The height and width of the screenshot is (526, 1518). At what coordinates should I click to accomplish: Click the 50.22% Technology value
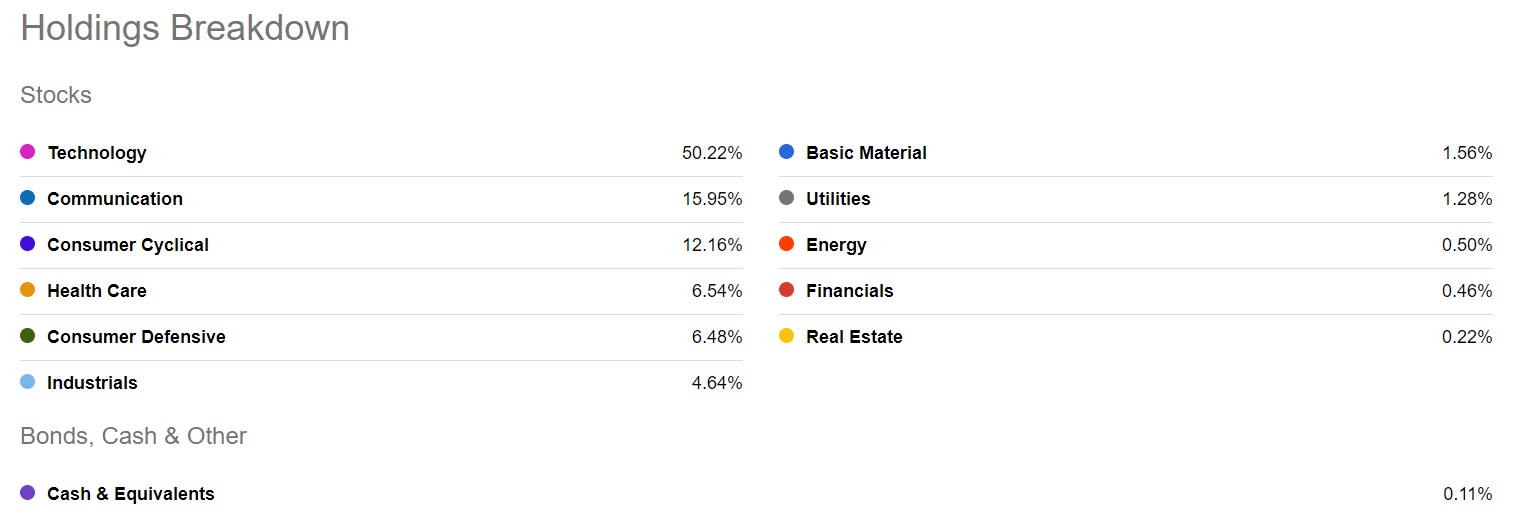coord(712,153)
